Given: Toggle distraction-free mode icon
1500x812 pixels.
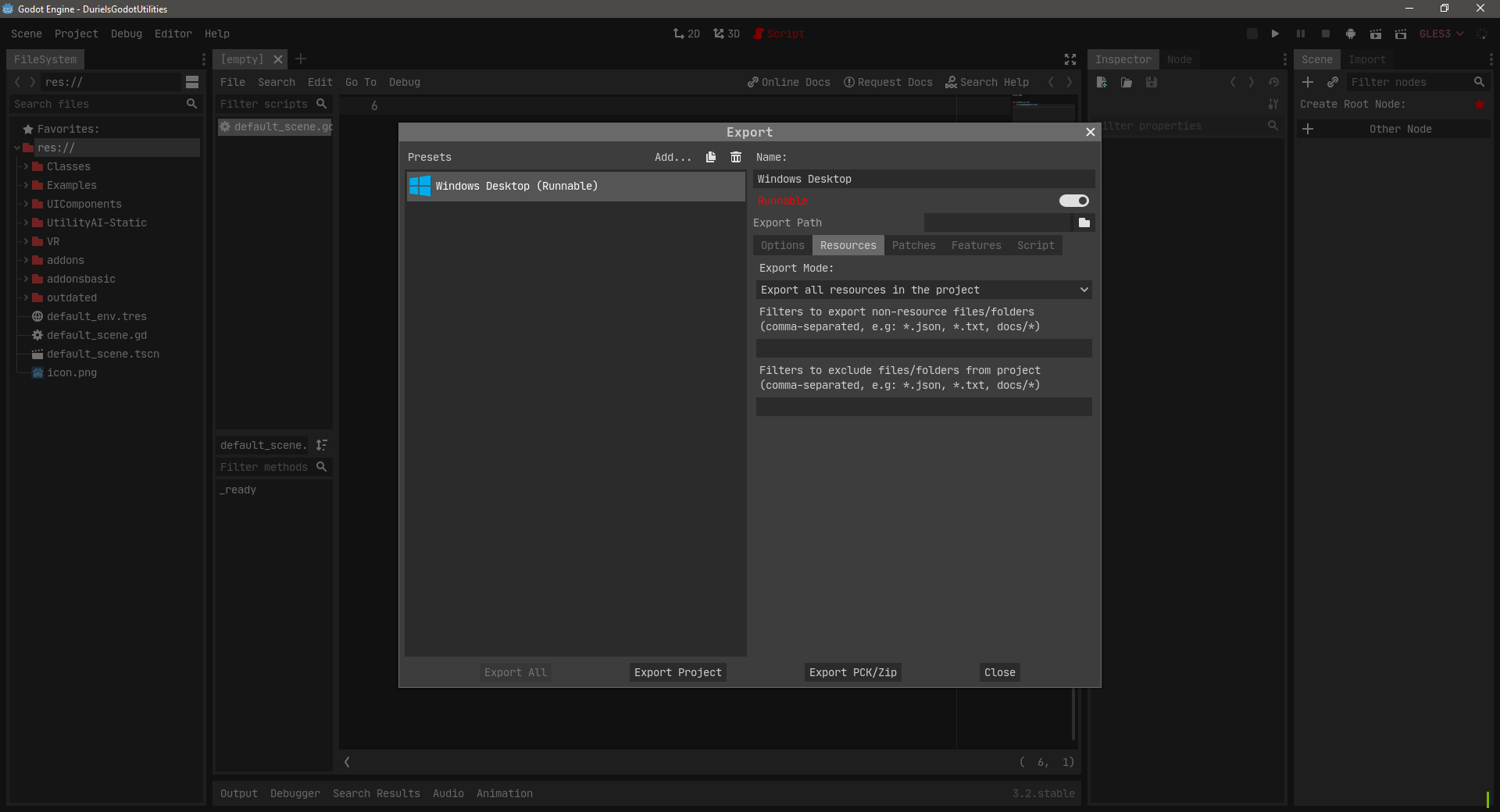Looking at the screenshot, I should click(x=1070, y=59).
